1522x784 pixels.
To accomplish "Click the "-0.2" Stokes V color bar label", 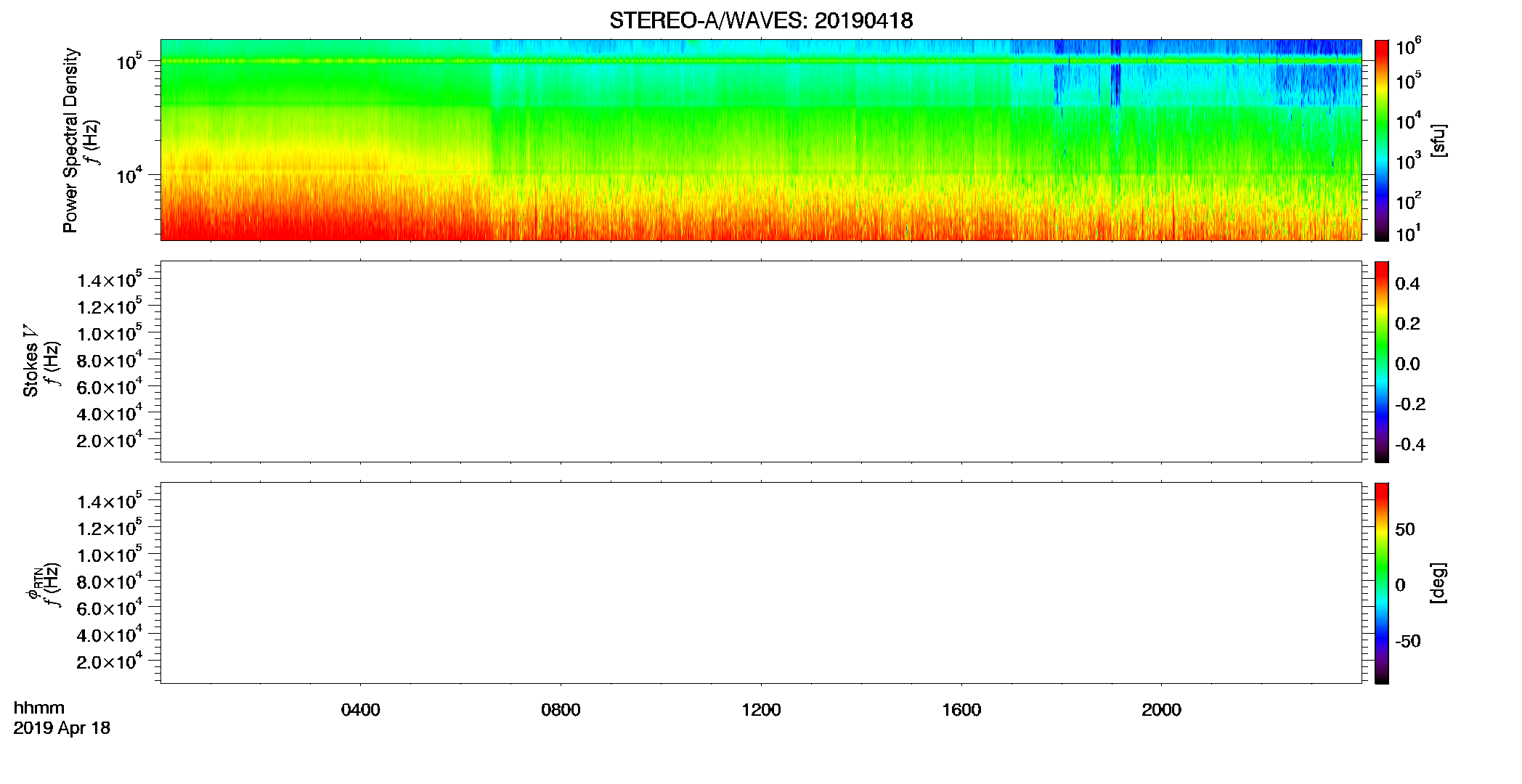I will 1410,404.
